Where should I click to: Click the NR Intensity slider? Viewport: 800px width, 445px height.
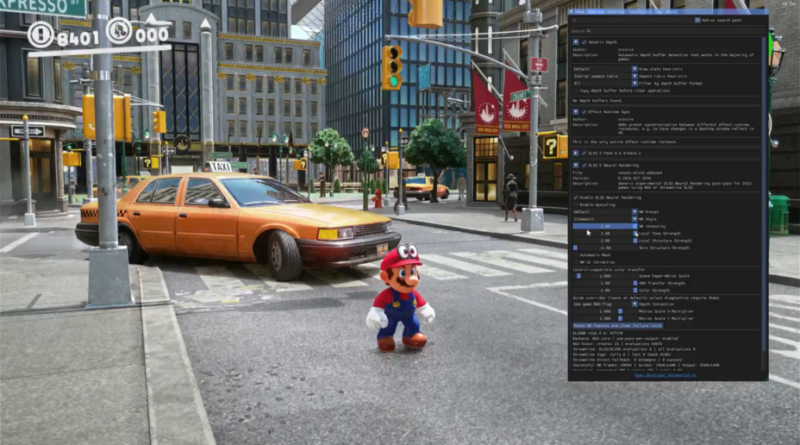605,226
